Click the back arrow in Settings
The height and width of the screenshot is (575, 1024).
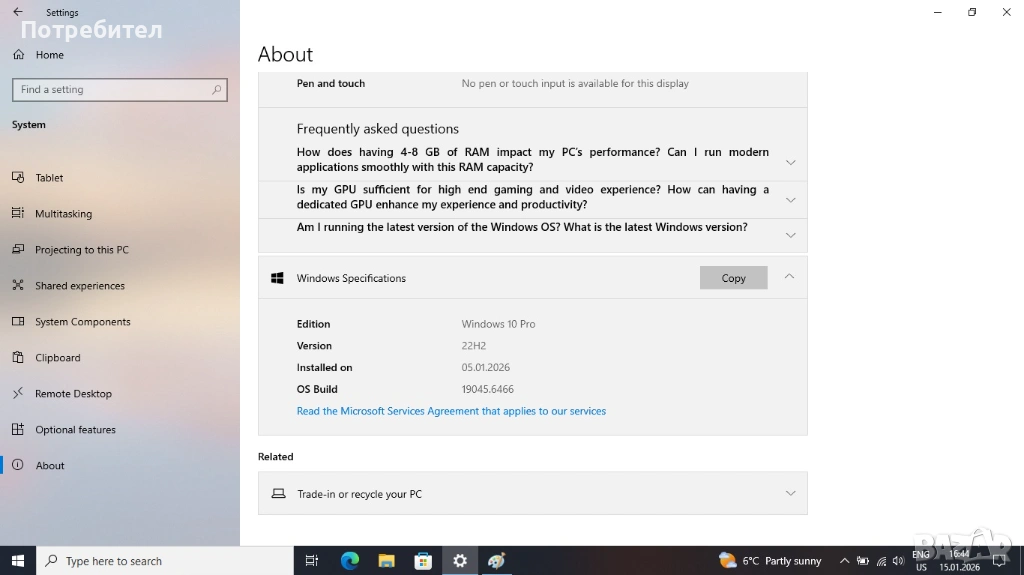(x=17, y=12)
